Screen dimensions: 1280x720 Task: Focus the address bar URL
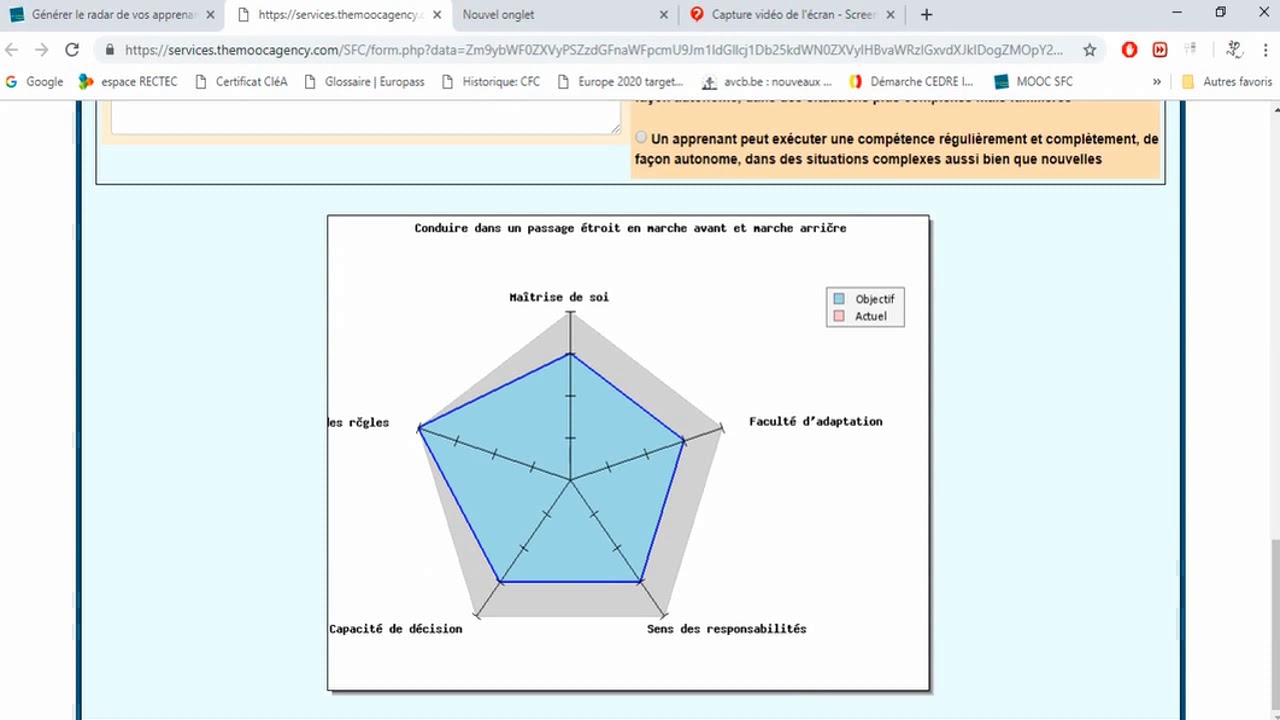tap(594, 49)
